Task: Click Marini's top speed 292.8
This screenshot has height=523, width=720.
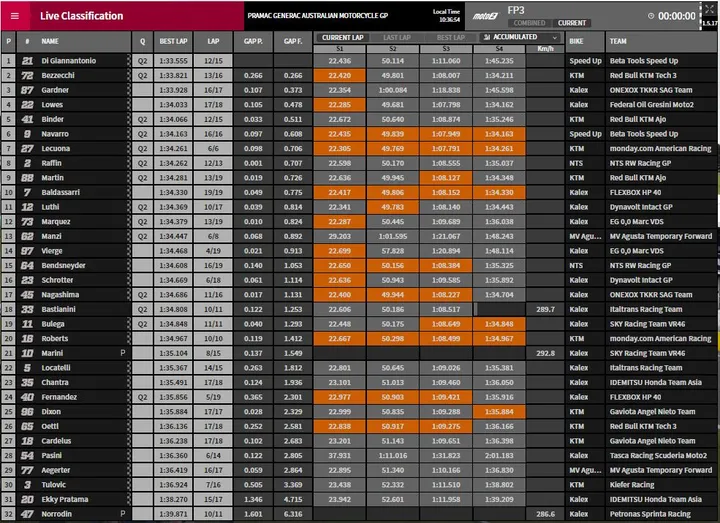Action: coord(545,353)
